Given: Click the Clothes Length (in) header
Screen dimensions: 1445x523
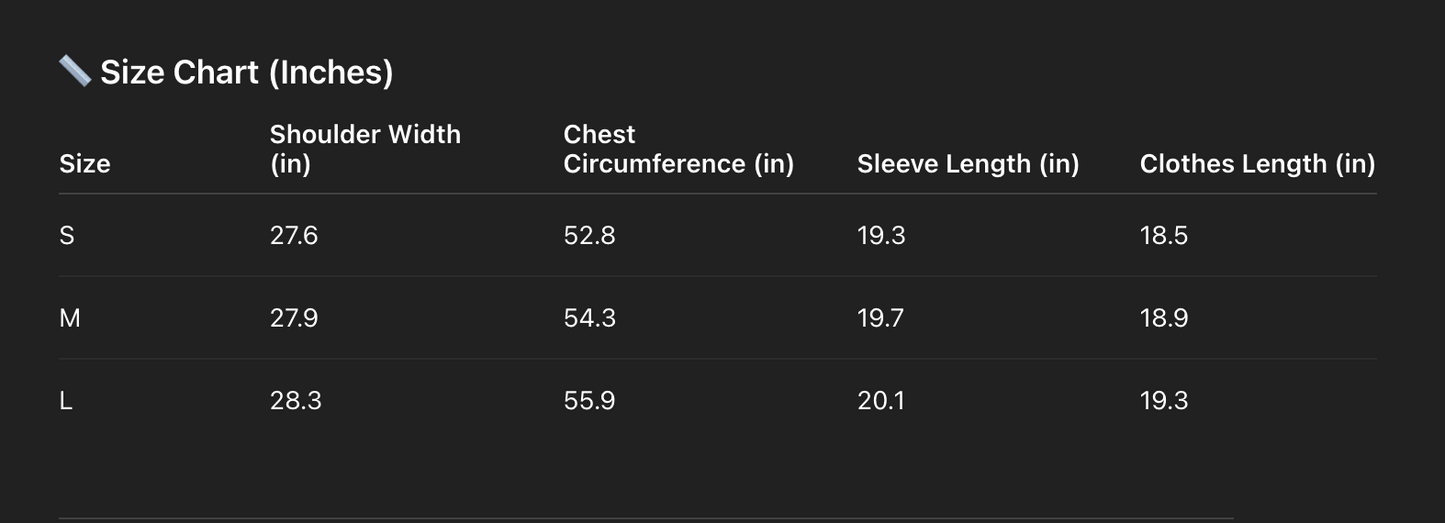Looking at the screenshot, I should 1257,164.
